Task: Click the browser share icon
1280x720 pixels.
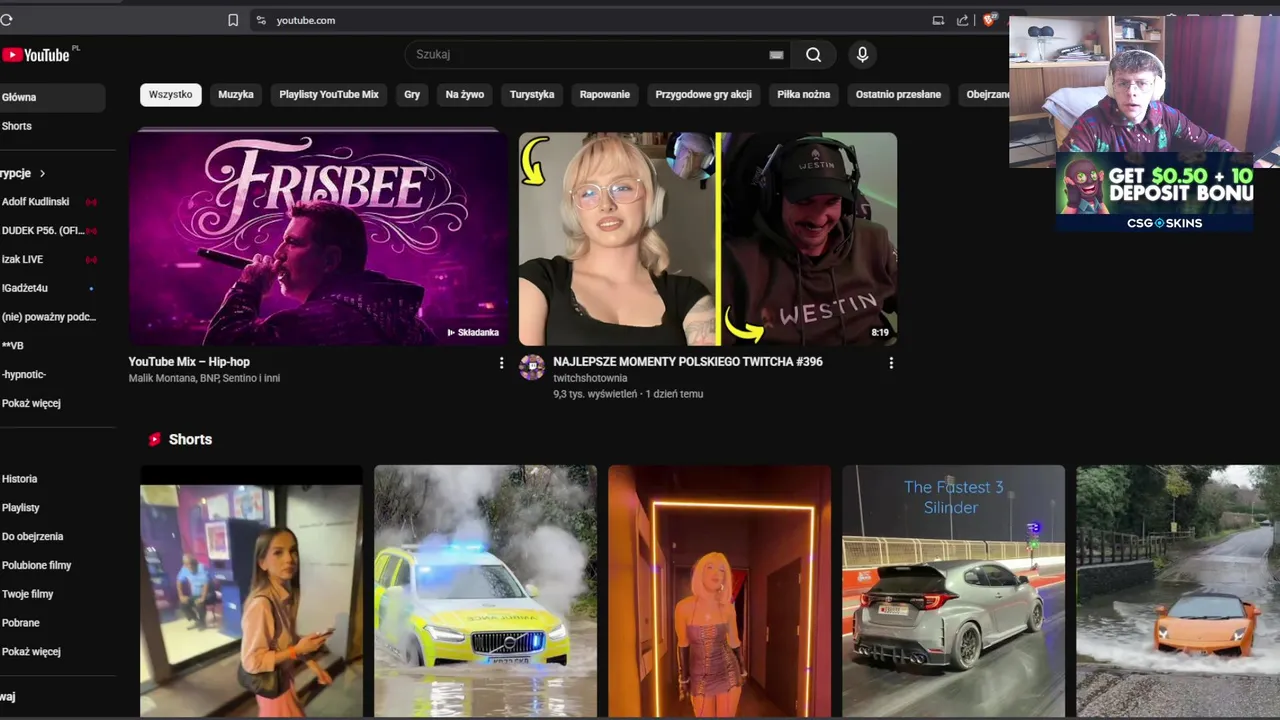Action: 962,20
